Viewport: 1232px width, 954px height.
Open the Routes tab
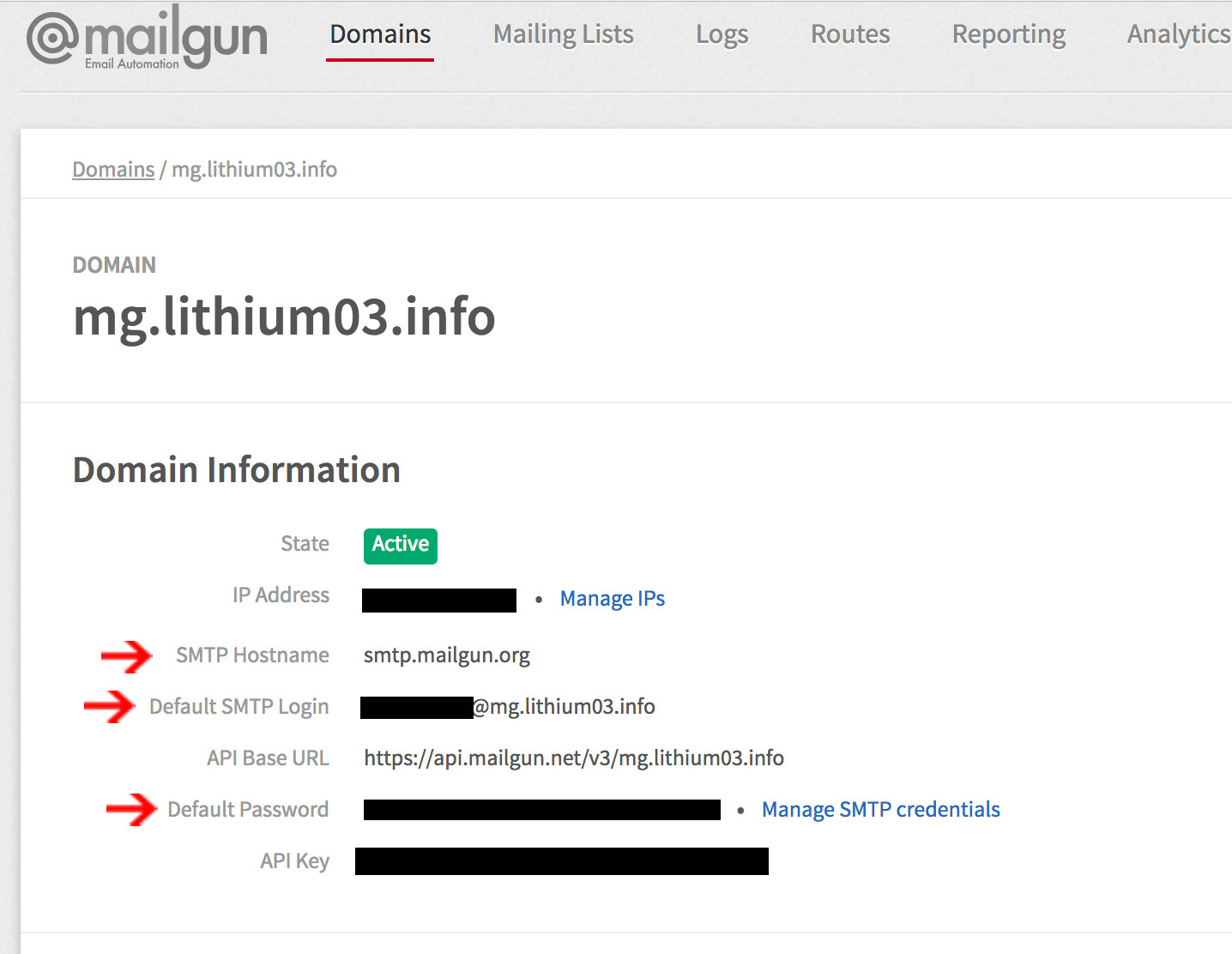coord(850,34)
